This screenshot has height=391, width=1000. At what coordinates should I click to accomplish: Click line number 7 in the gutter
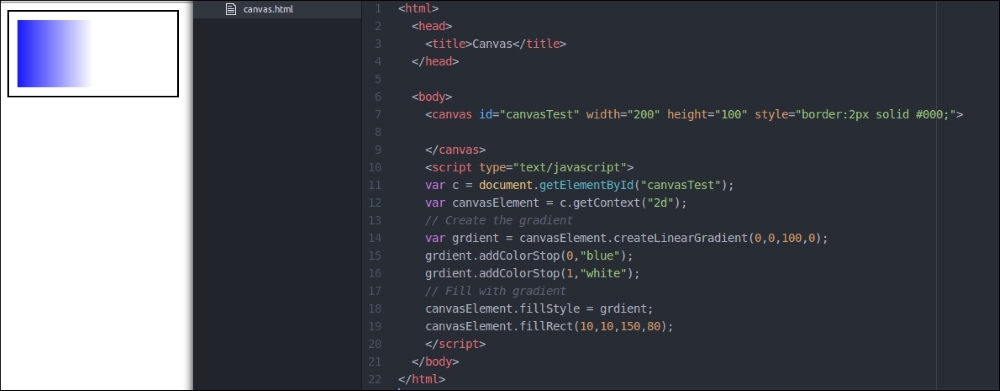[x=378, y=115]
